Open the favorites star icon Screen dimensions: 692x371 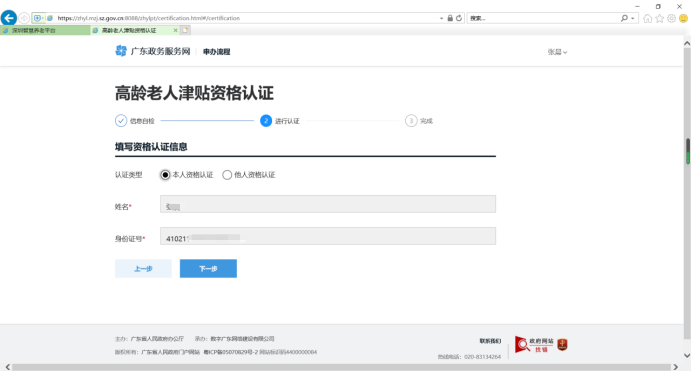(659, 18)
